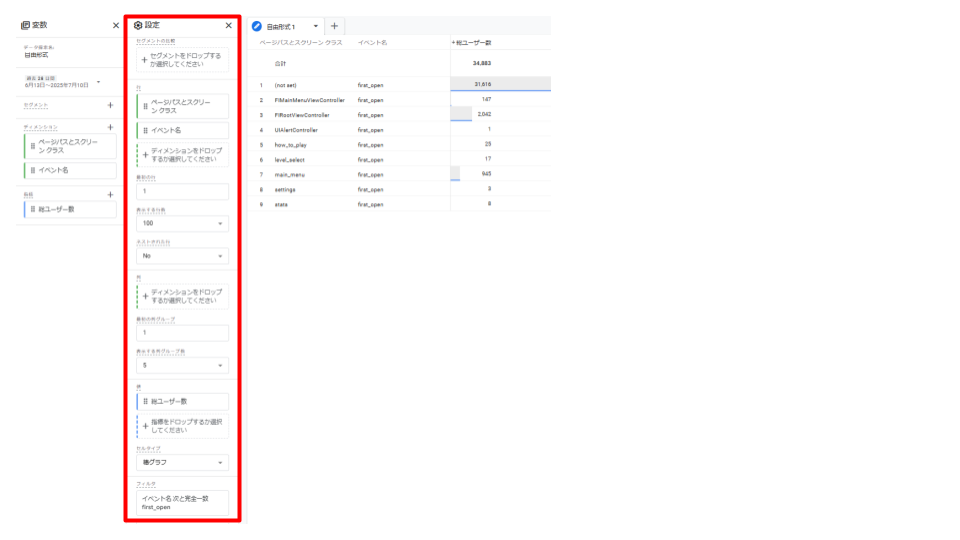The image size is (960, 540).
Task: Click the main_menu row
Action: [x=399, y=174]
